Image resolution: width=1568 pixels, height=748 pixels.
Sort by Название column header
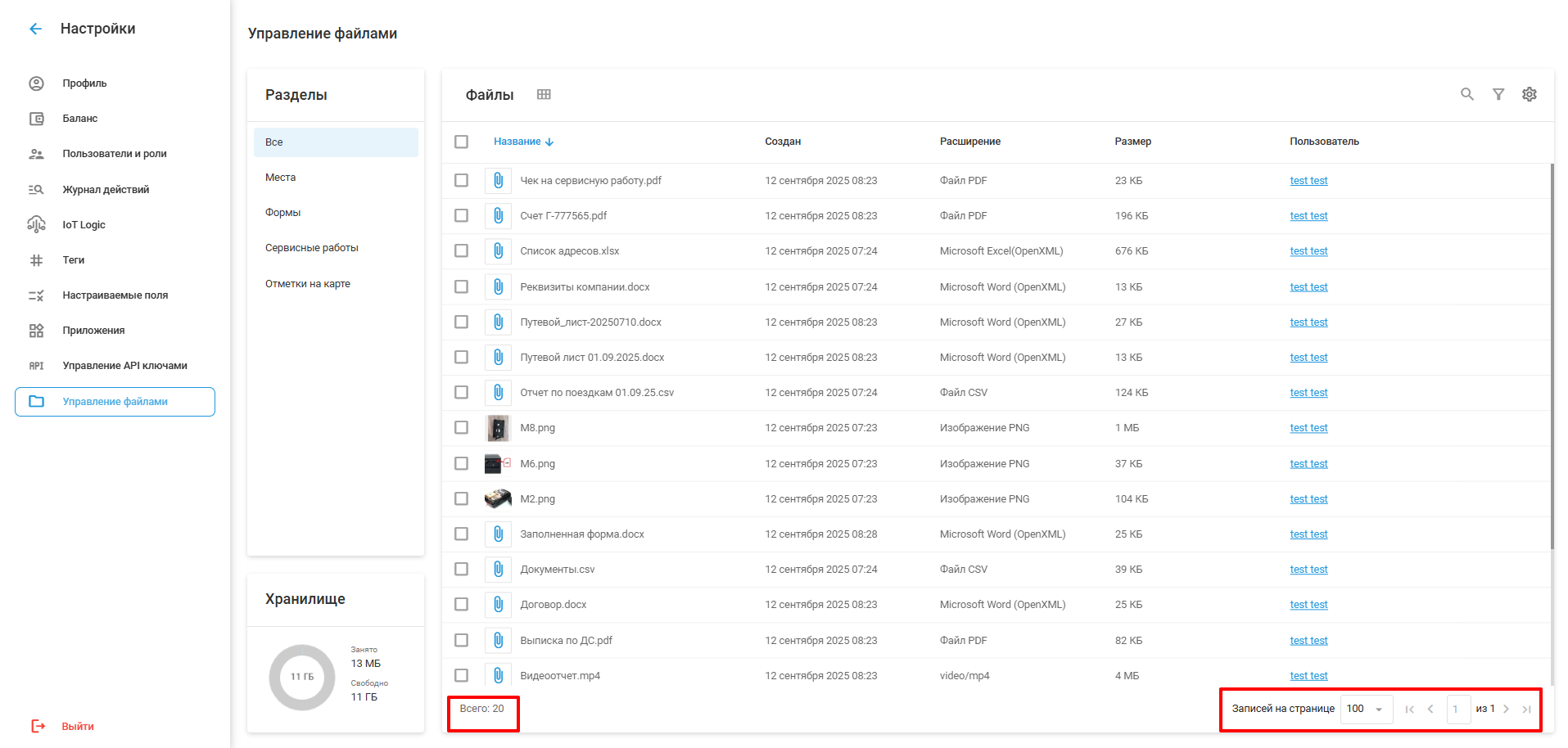(517, 142)
